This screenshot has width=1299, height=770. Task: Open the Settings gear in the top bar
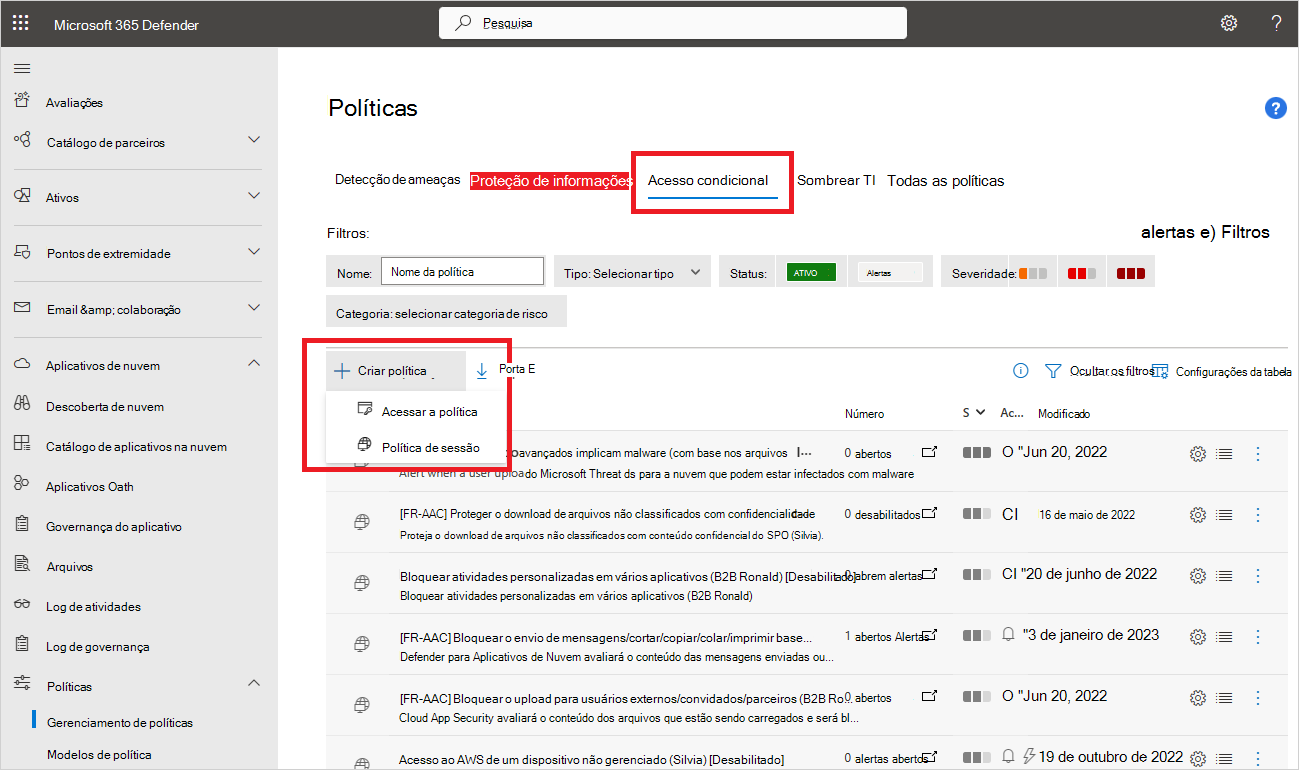point(1229,23)
